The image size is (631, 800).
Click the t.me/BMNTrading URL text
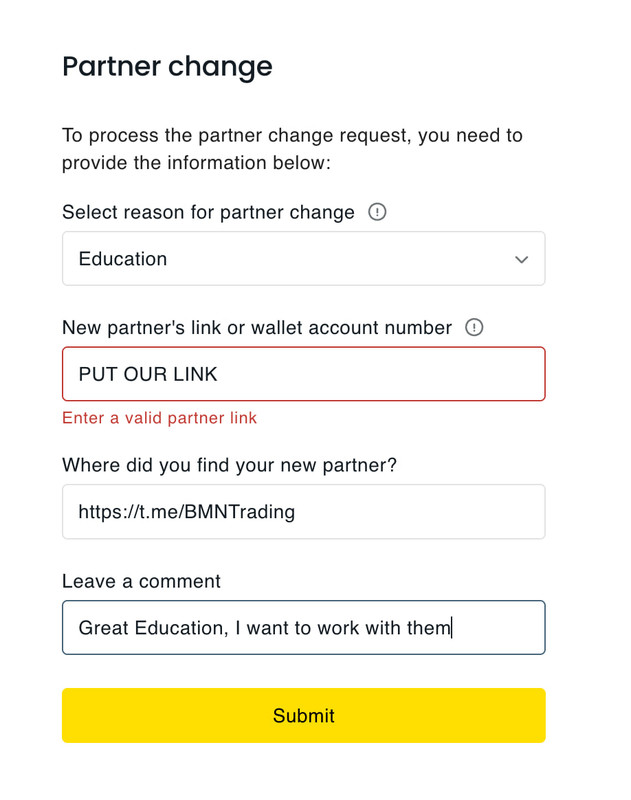(187, 512)
